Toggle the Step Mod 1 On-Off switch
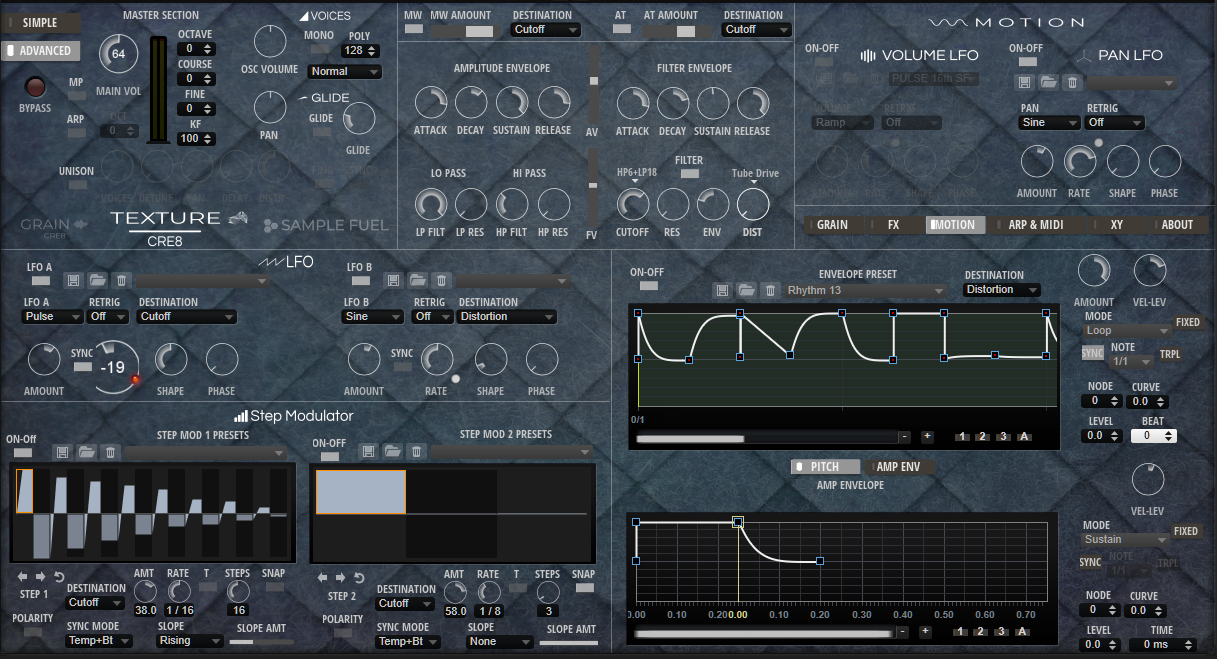The image size is (1217, 659). pyautogui.click(x=22, y=454)
